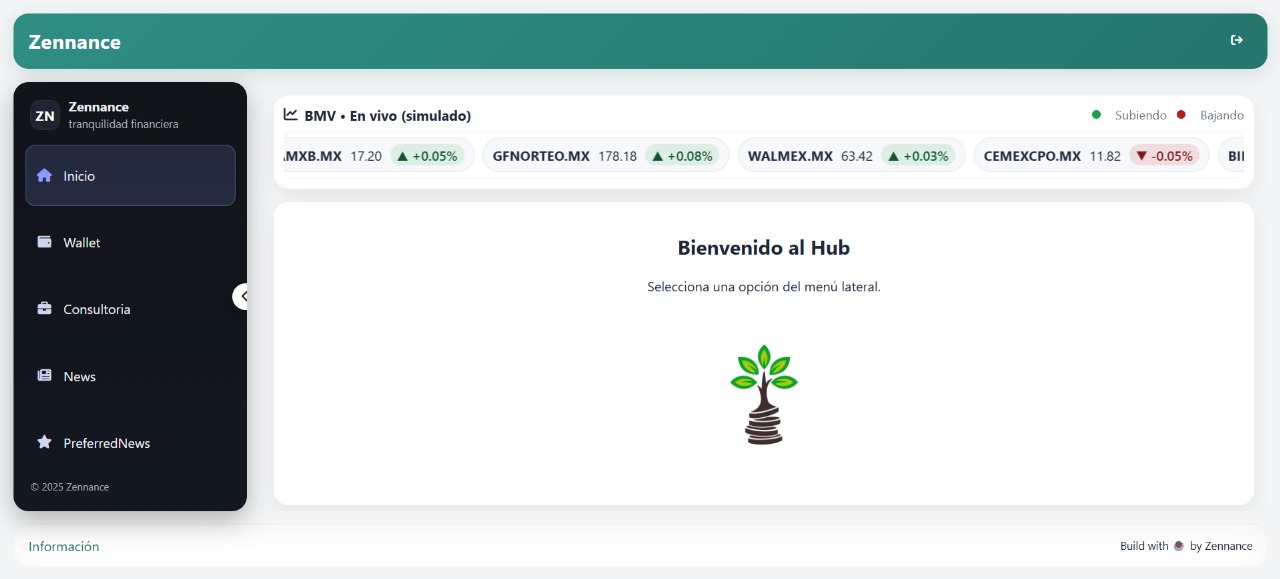The height and width of the screenshot is (579, 1280).
Task: Click the 17.20 price value
Action: click(366, 156)
